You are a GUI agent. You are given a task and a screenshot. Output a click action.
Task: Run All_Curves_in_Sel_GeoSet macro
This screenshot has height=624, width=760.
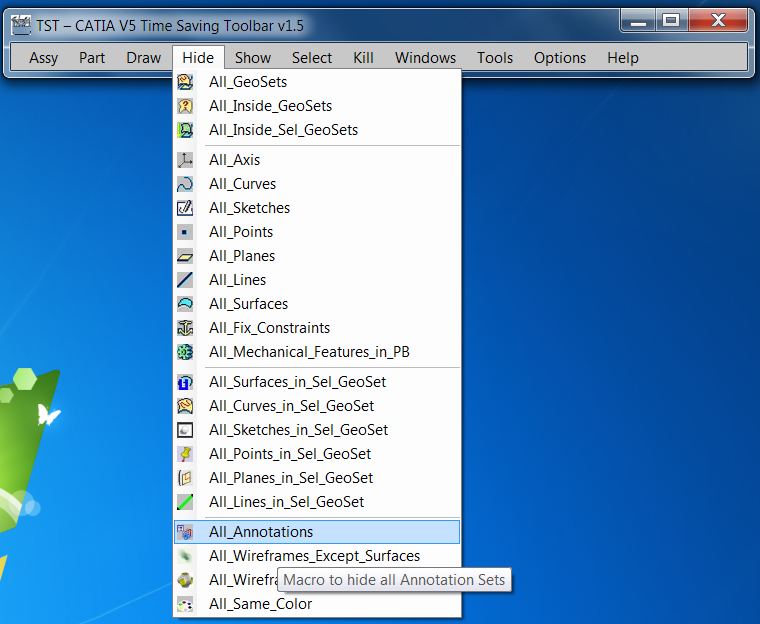click(317, 406)
